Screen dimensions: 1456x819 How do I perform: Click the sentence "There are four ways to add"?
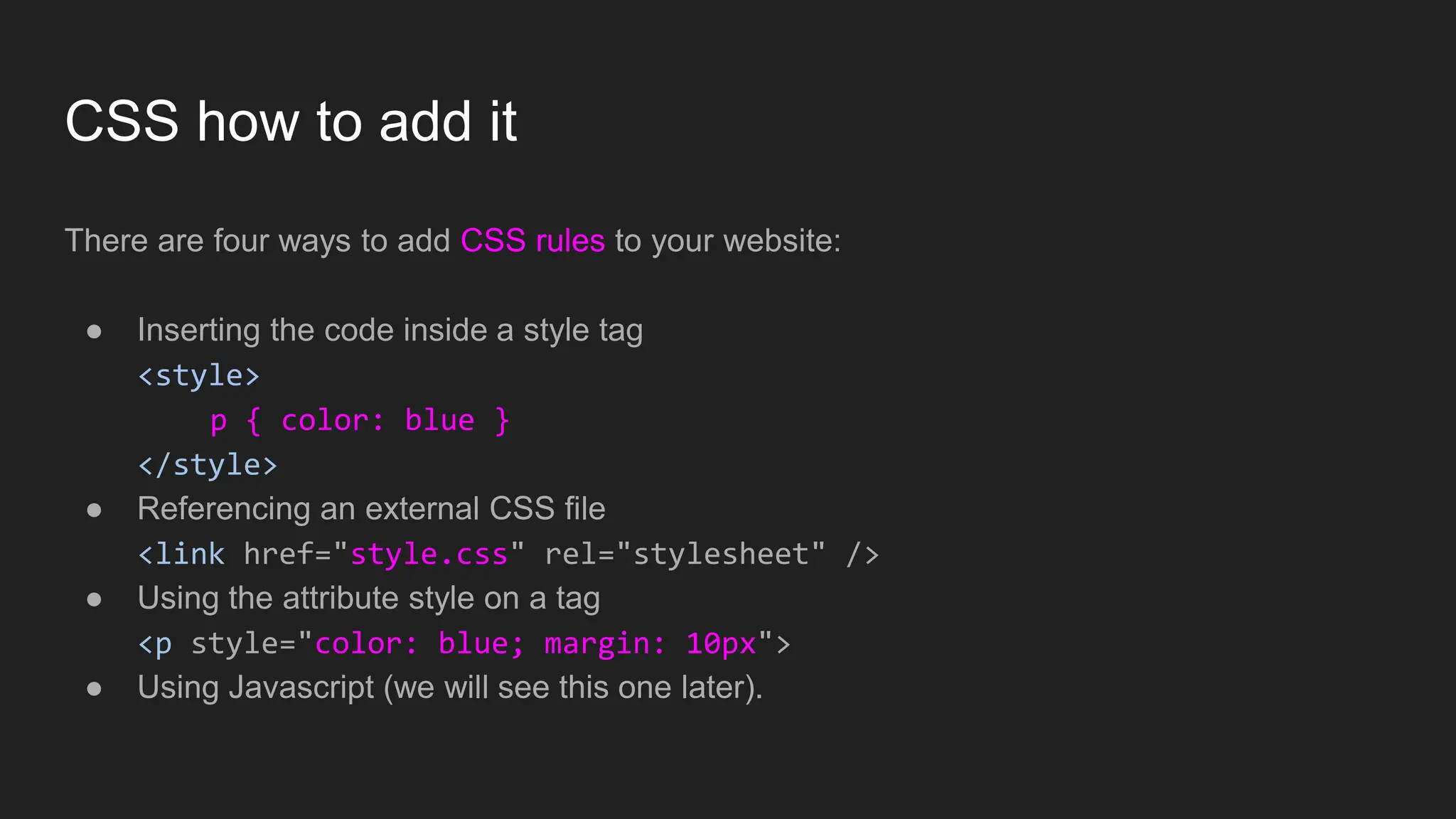tap(257, 241)
